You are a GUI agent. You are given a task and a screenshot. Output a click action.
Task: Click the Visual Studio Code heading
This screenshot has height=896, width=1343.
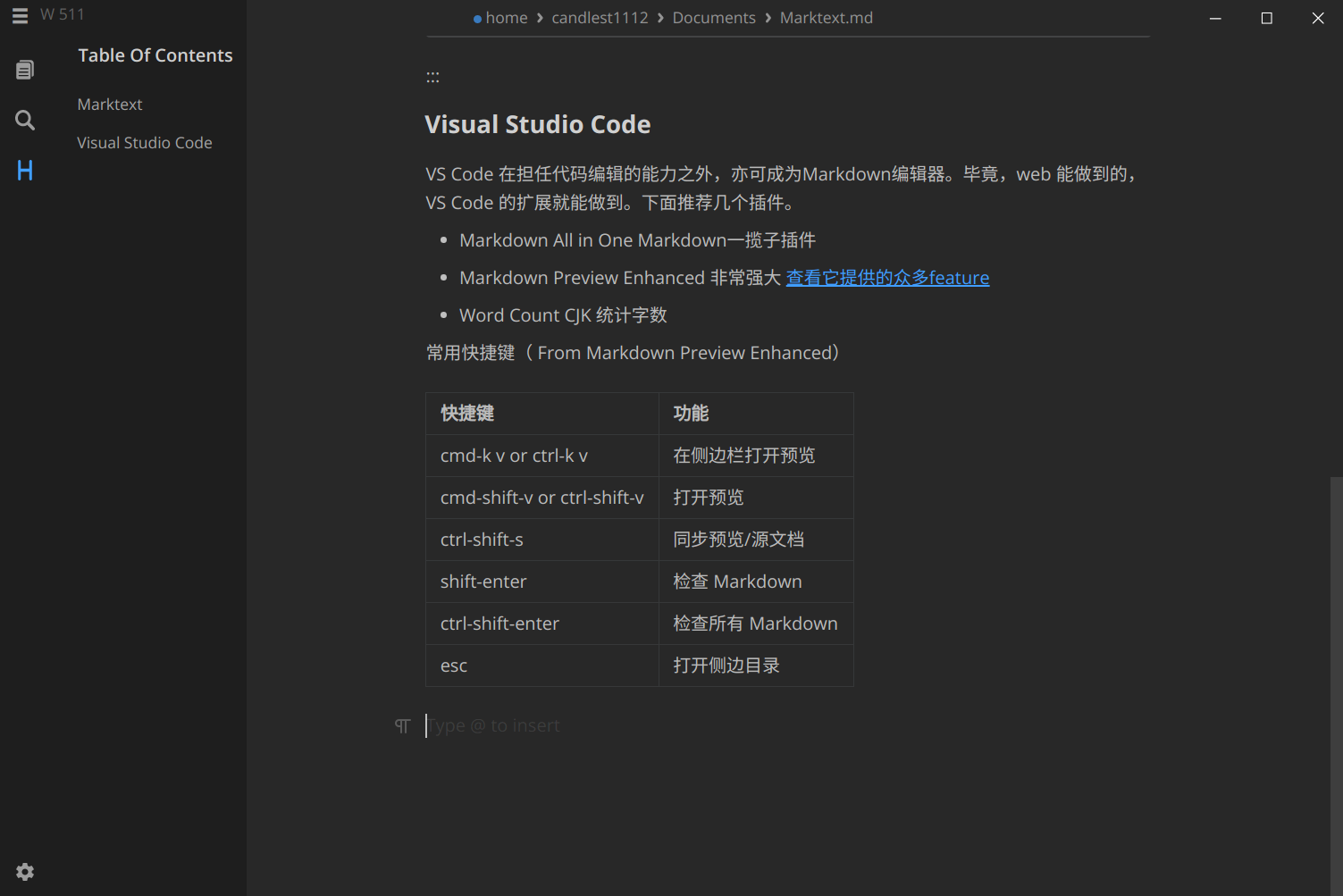(x=537, y=124)
